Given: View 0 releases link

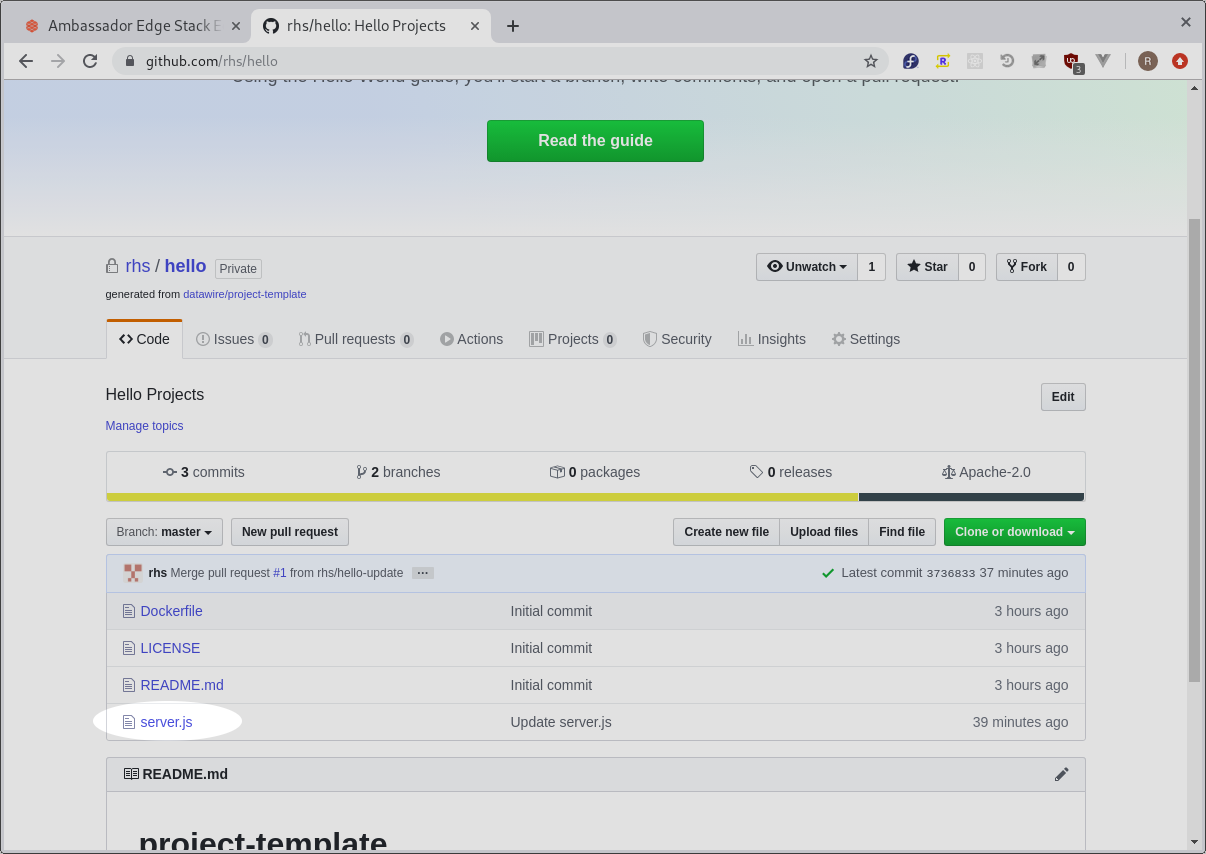Looking at the screenshot, I should click(791, 472).
